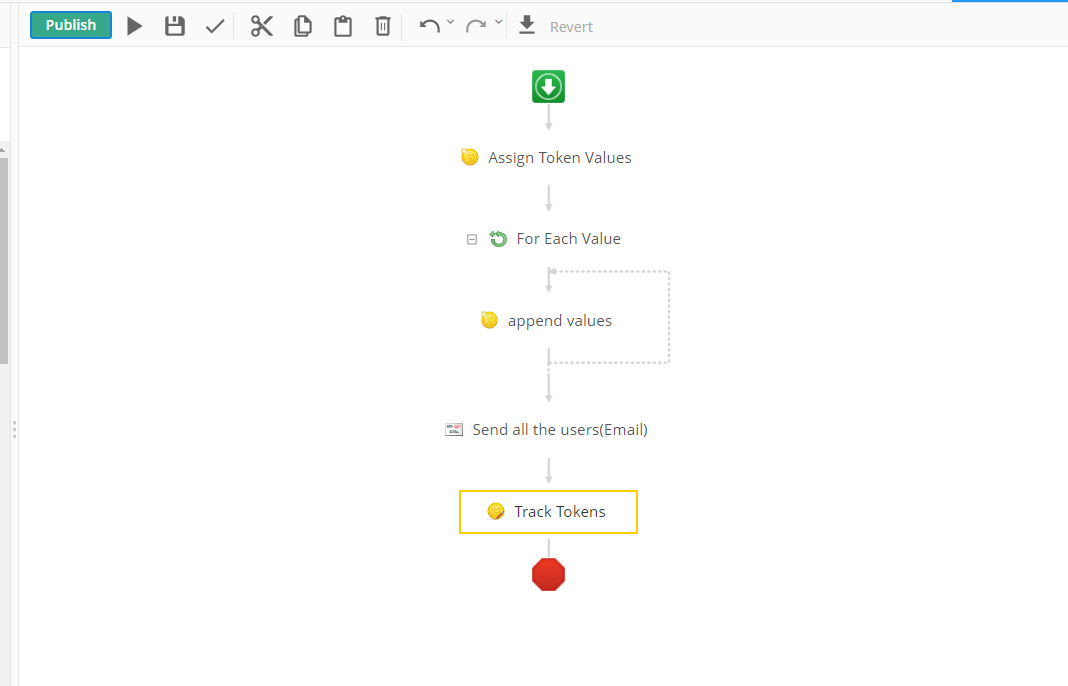Save the workflow using floppy disk icon
This screenshot has width=1068, height=686.
click(x=175, y=26)
